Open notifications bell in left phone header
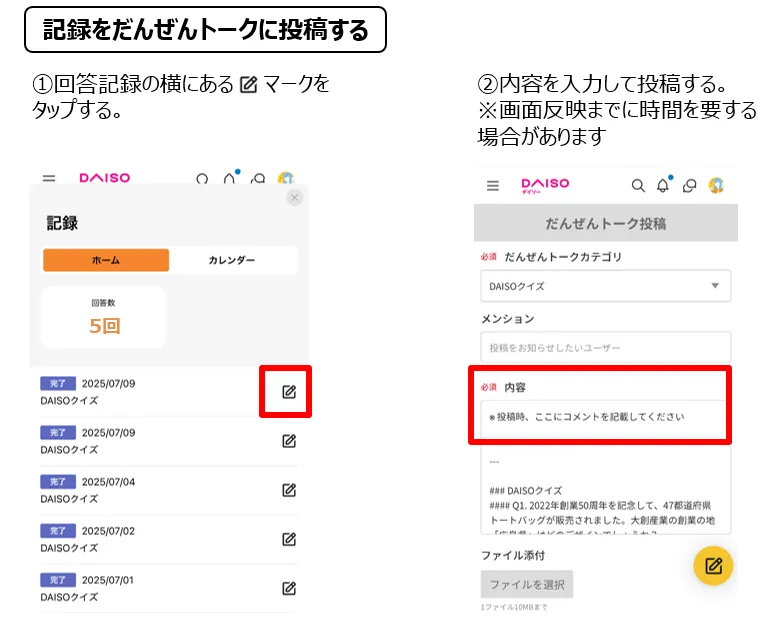Image resolution: width=783 pixels, height=634 pixels. pos(231,177)
